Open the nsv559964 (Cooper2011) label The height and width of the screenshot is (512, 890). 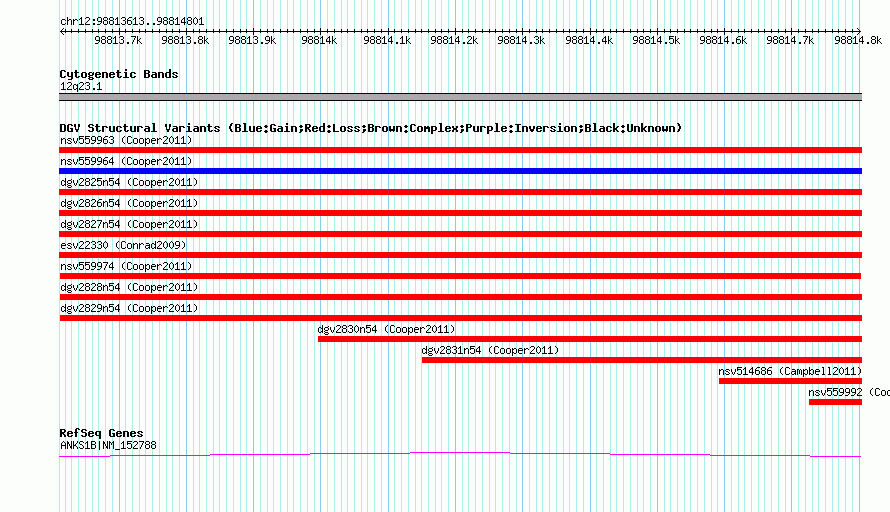[x=126, y=161]
